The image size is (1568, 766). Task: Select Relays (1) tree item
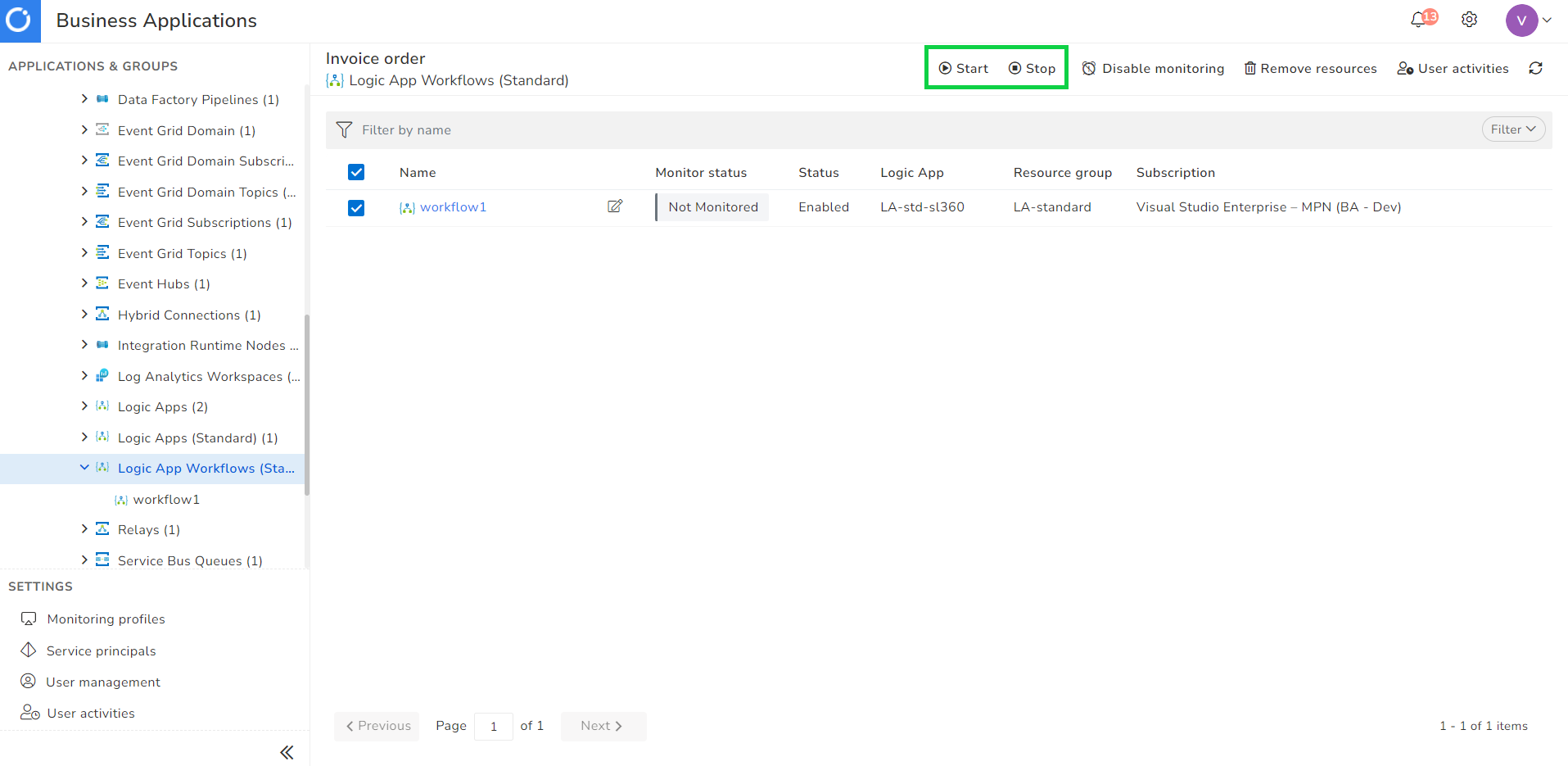tap(149, 530)
